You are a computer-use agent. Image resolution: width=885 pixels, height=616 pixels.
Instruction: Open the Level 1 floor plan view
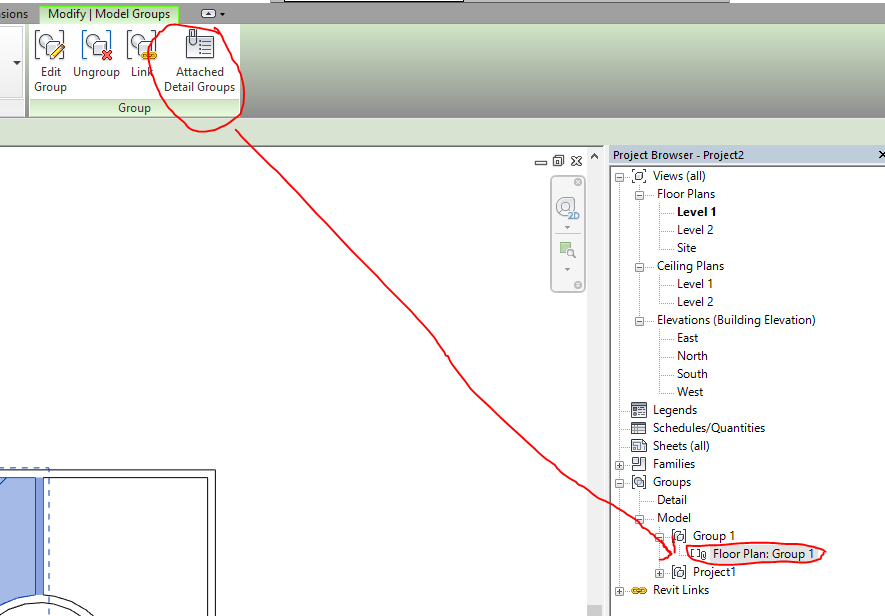pos(696,211)
